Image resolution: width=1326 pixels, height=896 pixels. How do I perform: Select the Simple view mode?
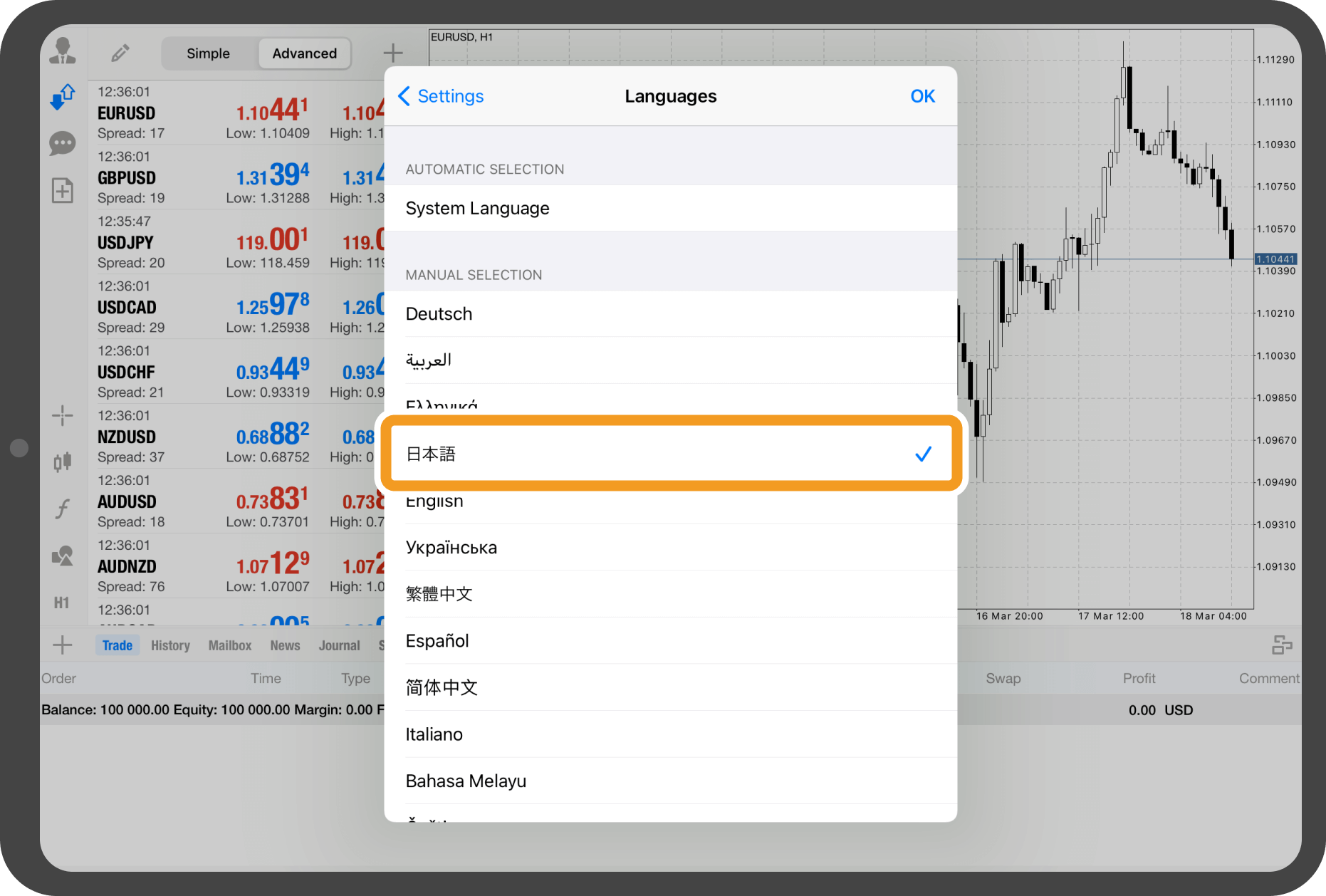[x=208, y=53]
